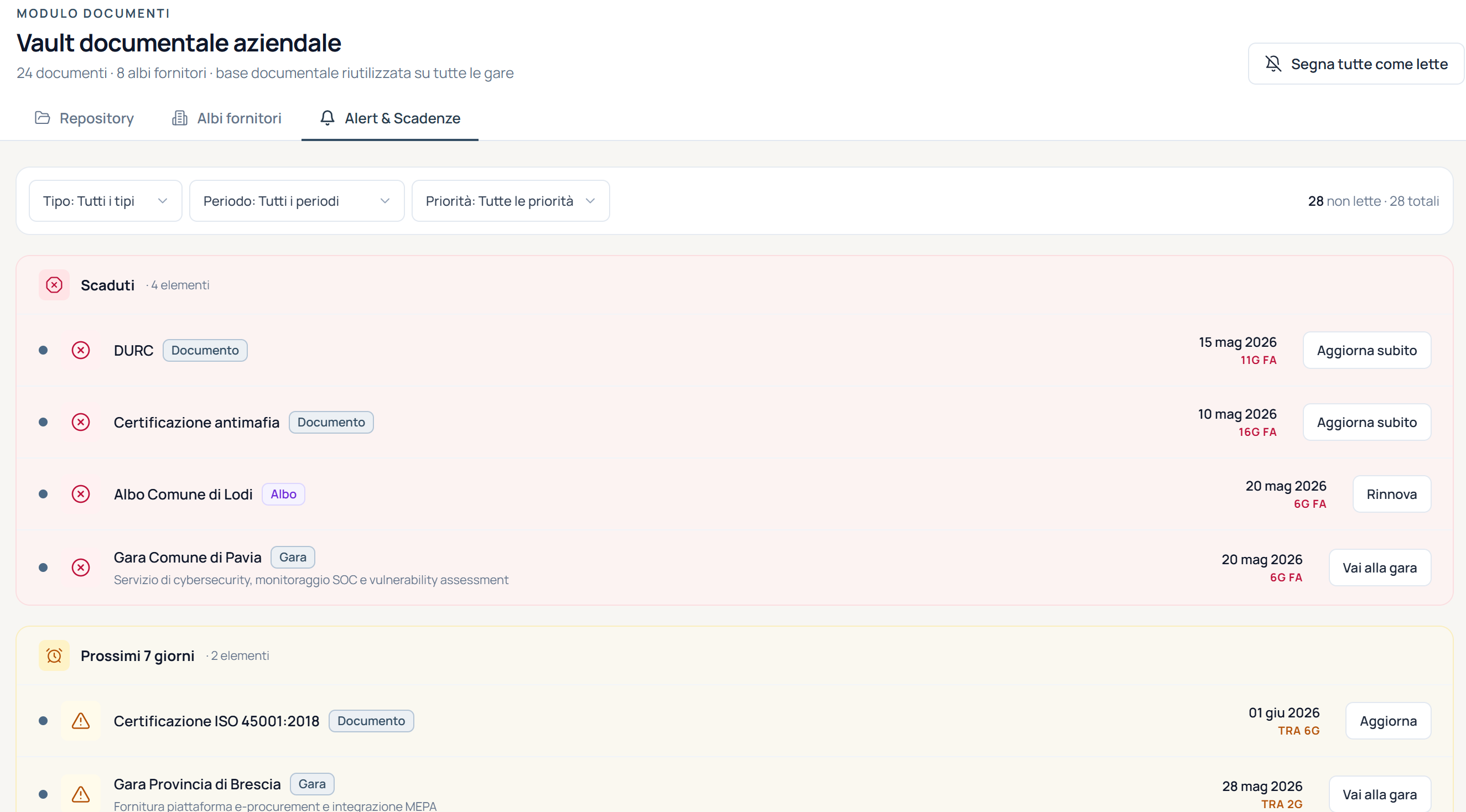Click Vai alla gara for Gara Provincia di Brescia
This screenshot has height=812, width=1466.
click(x=1380, y=794)
